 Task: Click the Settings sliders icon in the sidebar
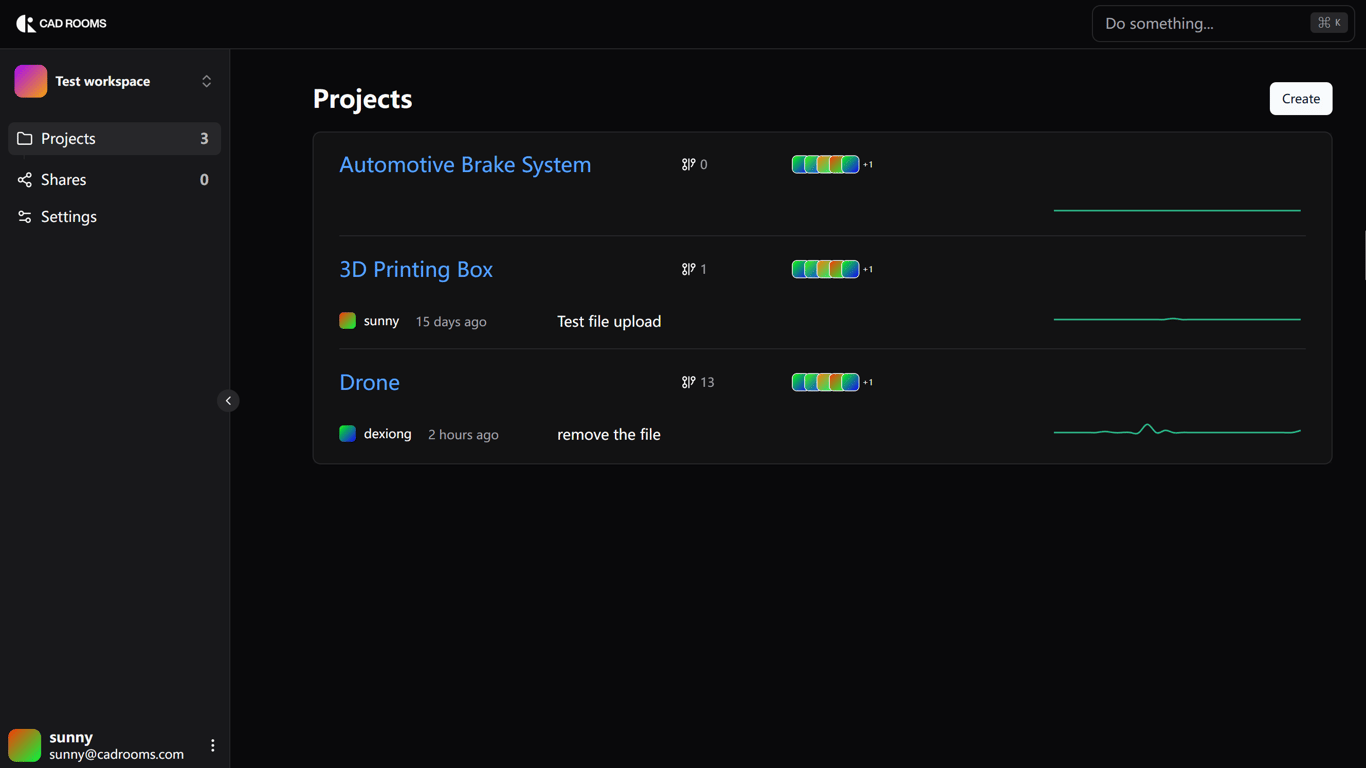25,217
